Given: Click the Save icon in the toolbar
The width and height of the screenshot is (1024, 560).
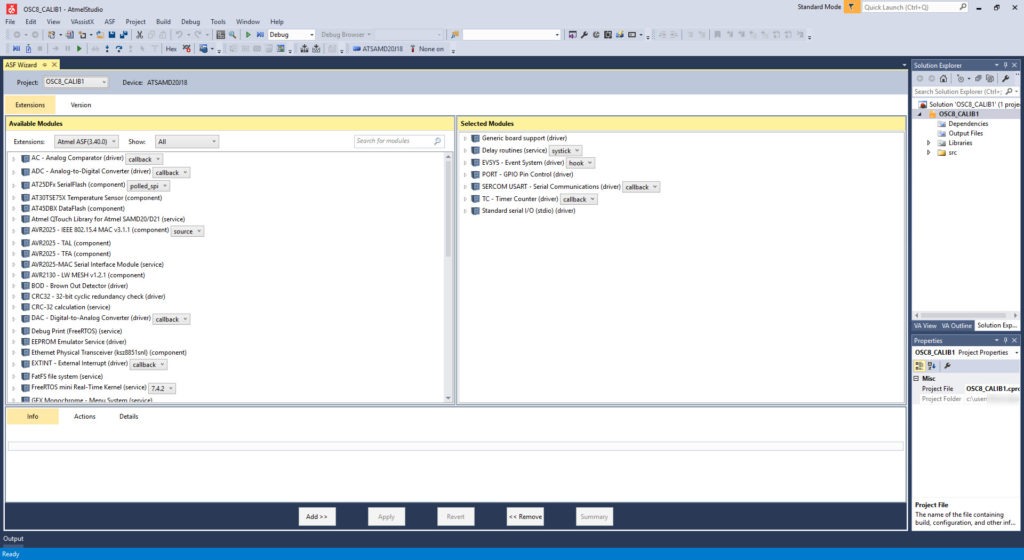Looking at the screenshot, I should click(112, 35).
